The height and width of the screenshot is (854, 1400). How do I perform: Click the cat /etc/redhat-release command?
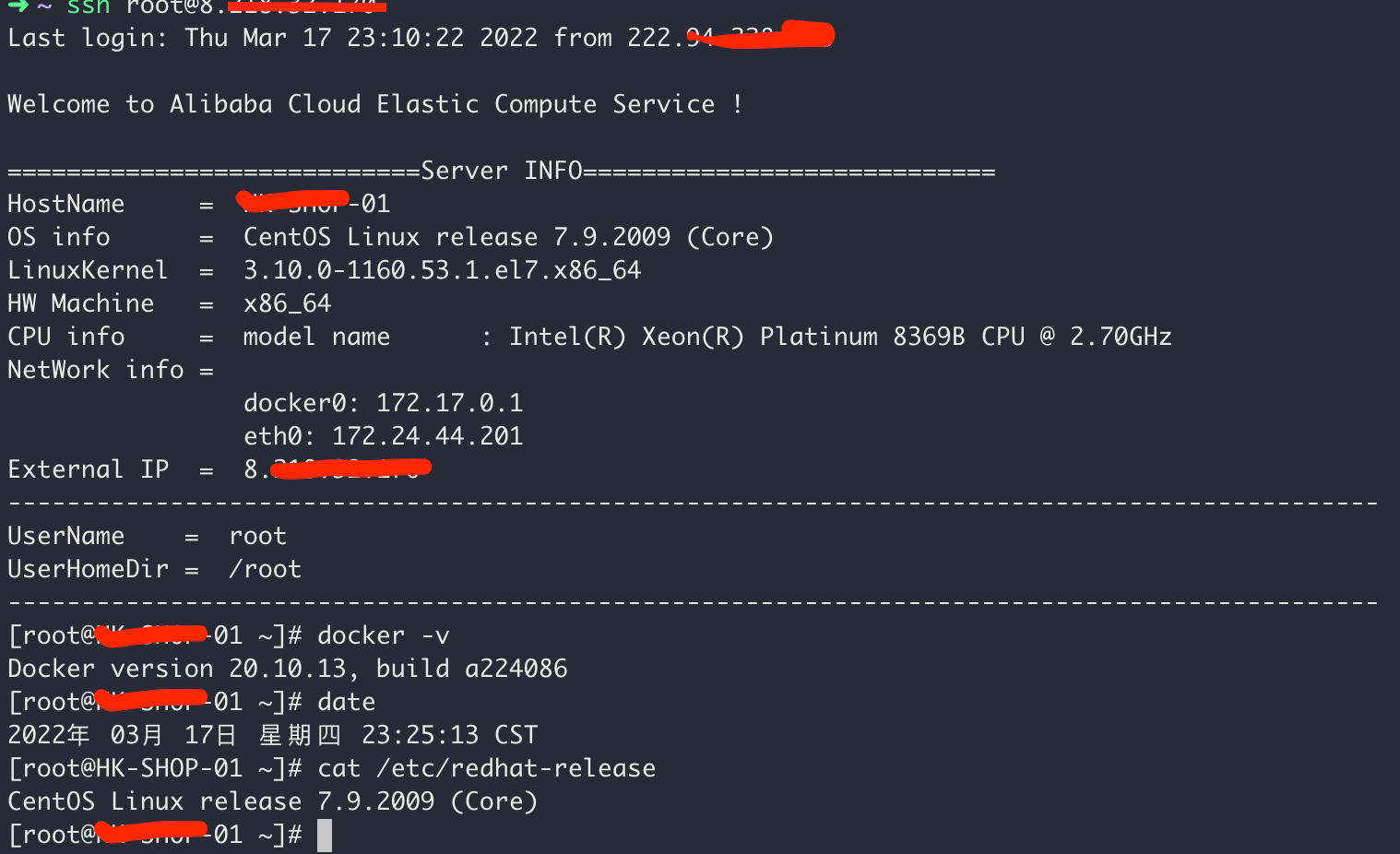(486, 768)
